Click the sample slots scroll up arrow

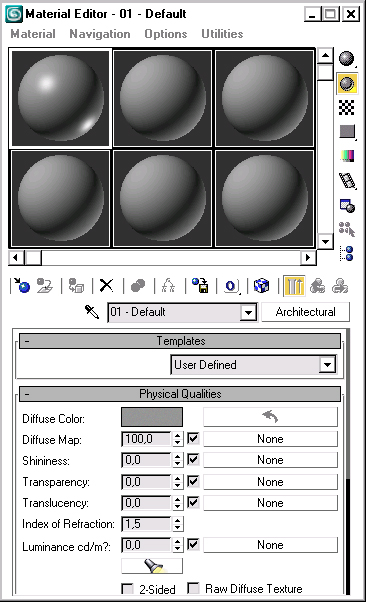326,56
